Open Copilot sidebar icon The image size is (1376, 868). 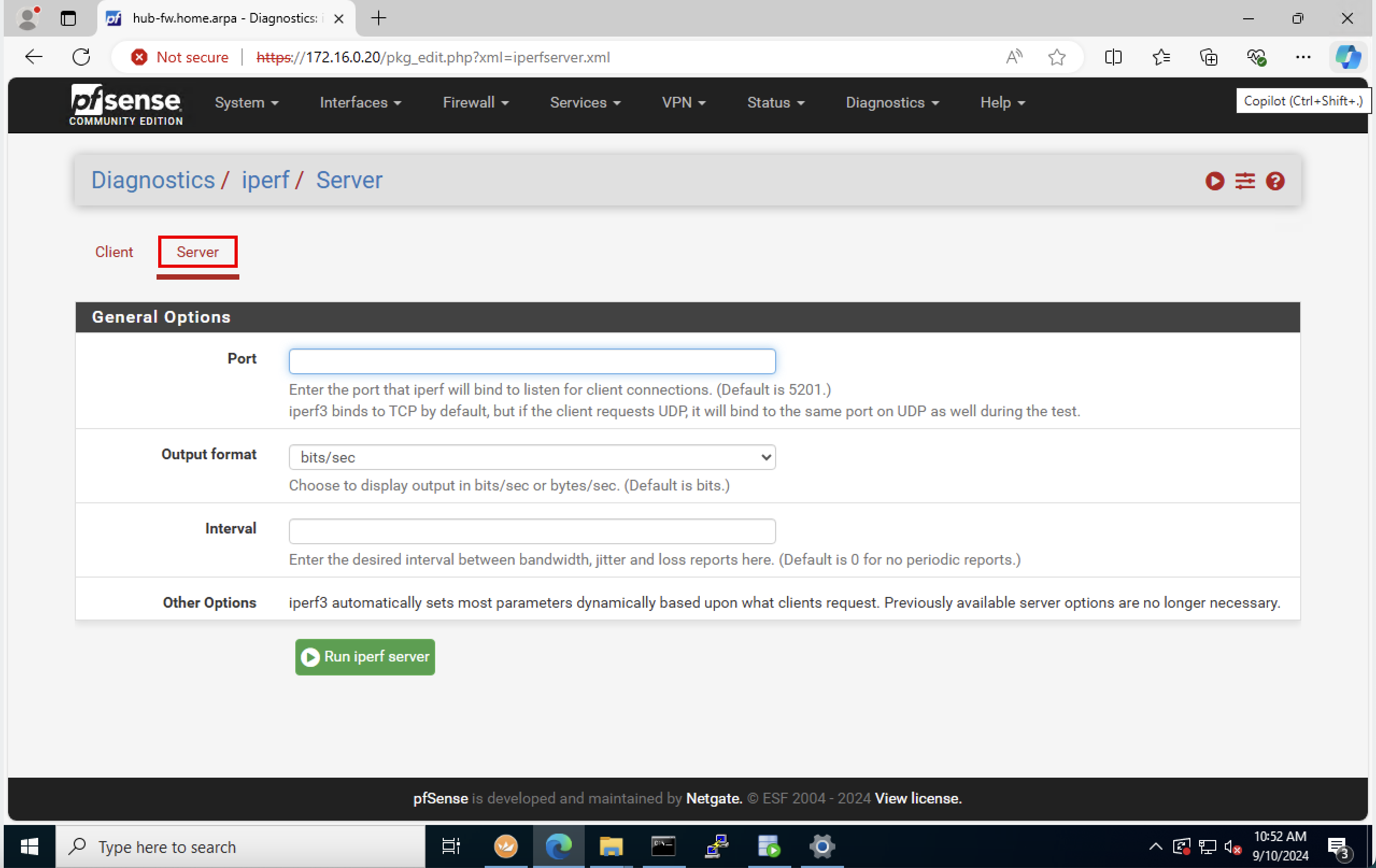coord(1348,57)
